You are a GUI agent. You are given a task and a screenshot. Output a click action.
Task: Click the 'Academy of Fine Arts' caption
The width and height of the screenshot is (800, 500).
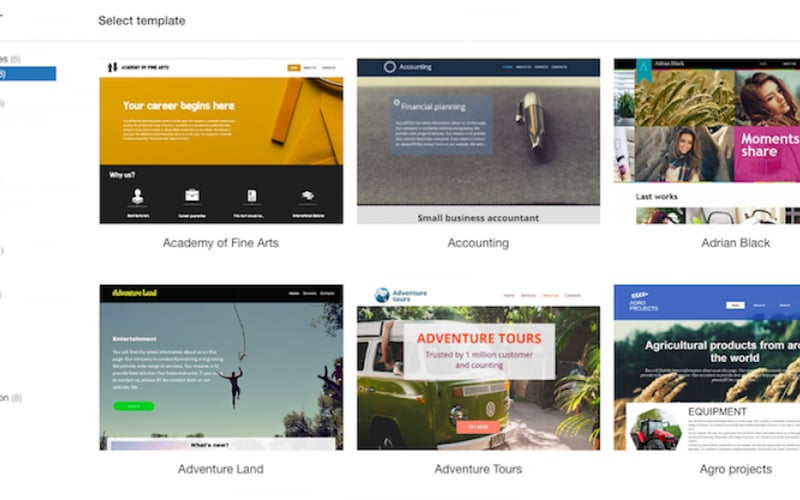point(220,243)
